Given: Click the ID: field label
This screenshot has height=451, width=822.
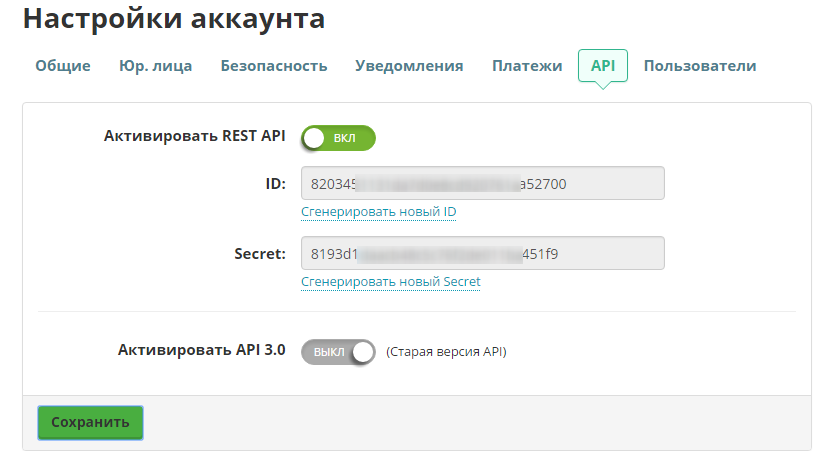Looking at the screenshot, I should [273, 184].
